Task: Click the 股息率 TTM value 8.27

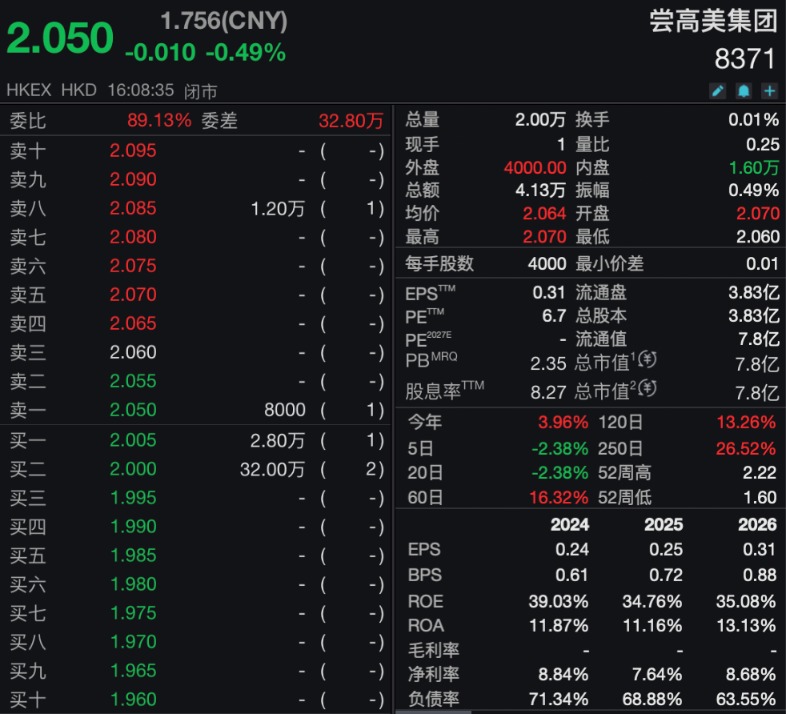Action: 548,392
